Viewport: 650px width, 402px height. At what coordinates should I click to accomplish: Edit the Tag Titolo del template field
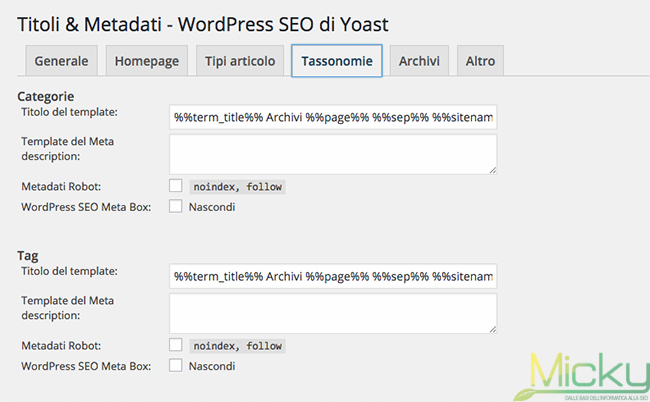333,276
